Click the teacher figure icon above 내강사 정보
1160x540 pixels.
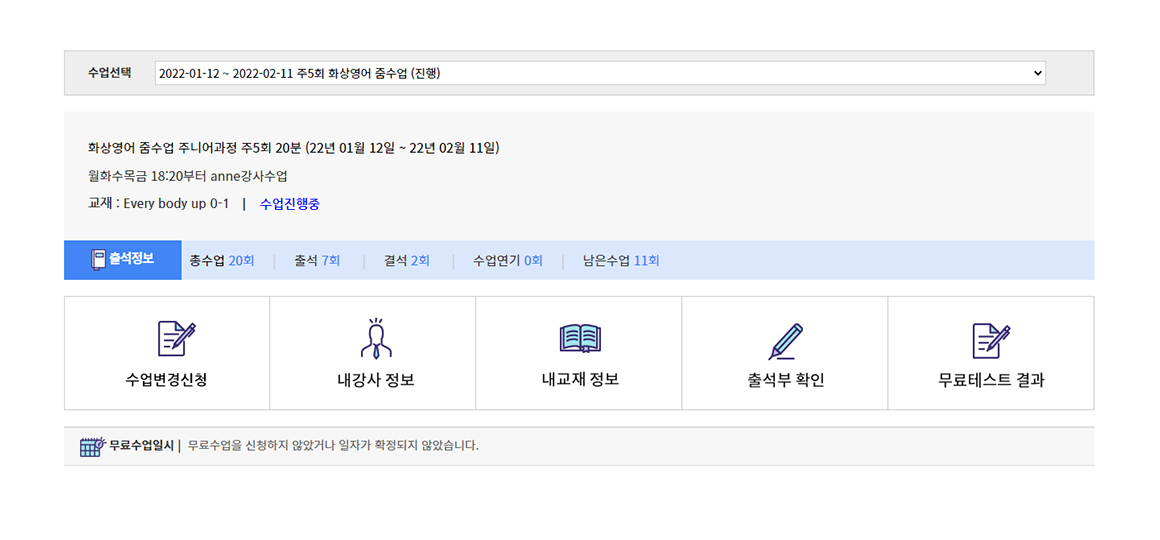tap(375, 339)
